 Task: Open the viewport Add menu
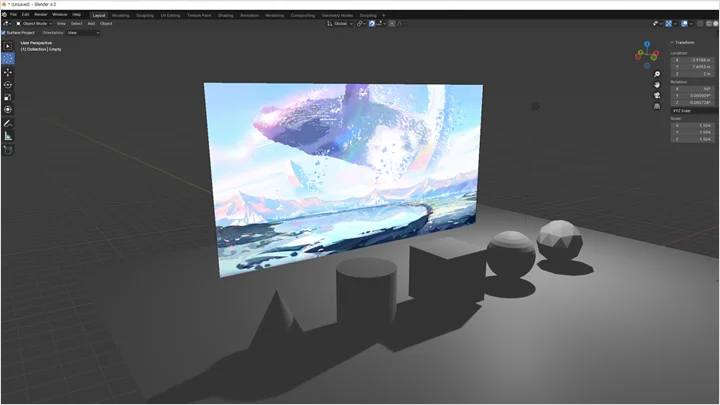pyautogui.click(x=91, y=23)
